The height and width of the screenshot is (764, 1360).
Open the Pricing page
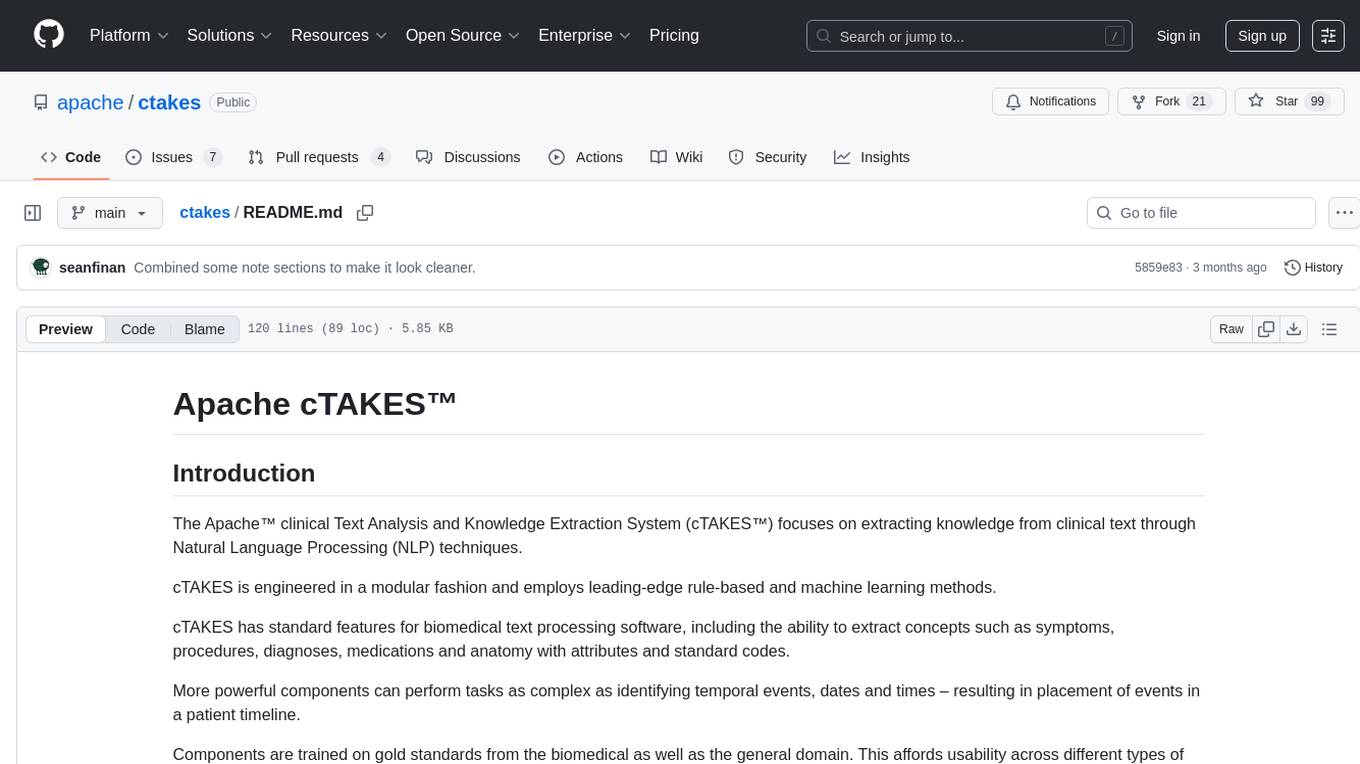pyautogui.click(x=674, y=35)
